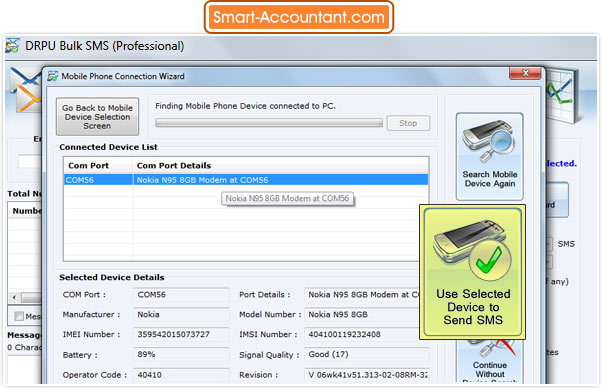Click the wizard title bar icon
This screenshot has height=389, width=602.
(52, 76)
